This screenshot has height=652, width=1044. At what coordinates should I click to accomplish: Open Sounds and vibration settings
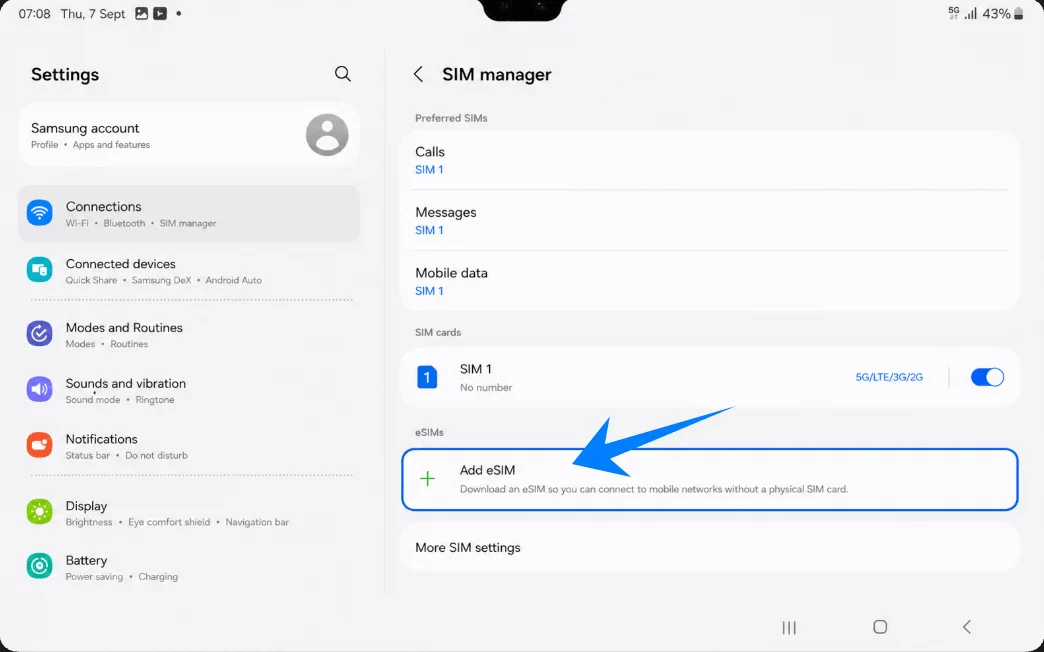pos(189,390)
